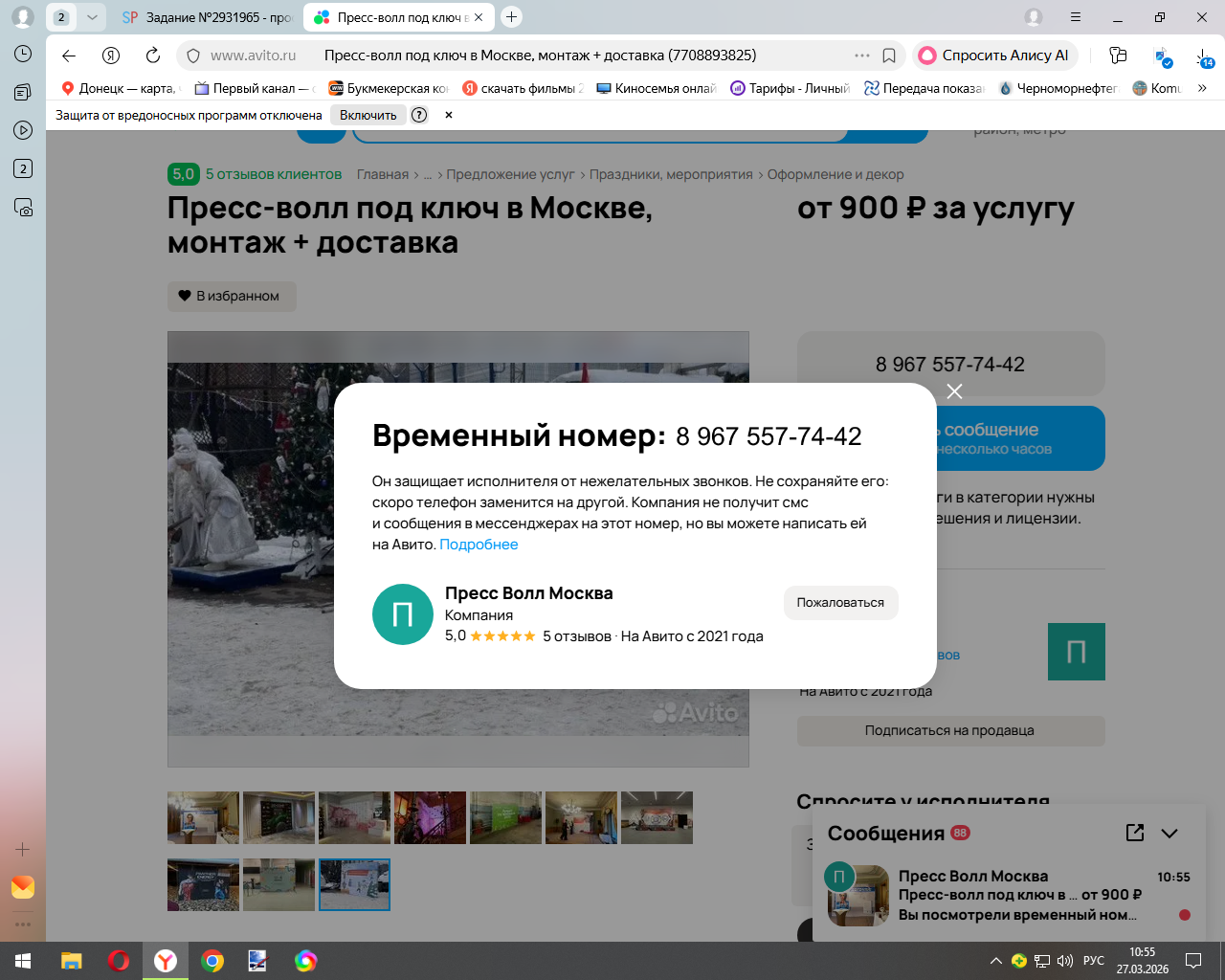1225x980 pixels.
Task: Open the Protect shield site info
Action: pyautogui.click(x=193, y=56)
